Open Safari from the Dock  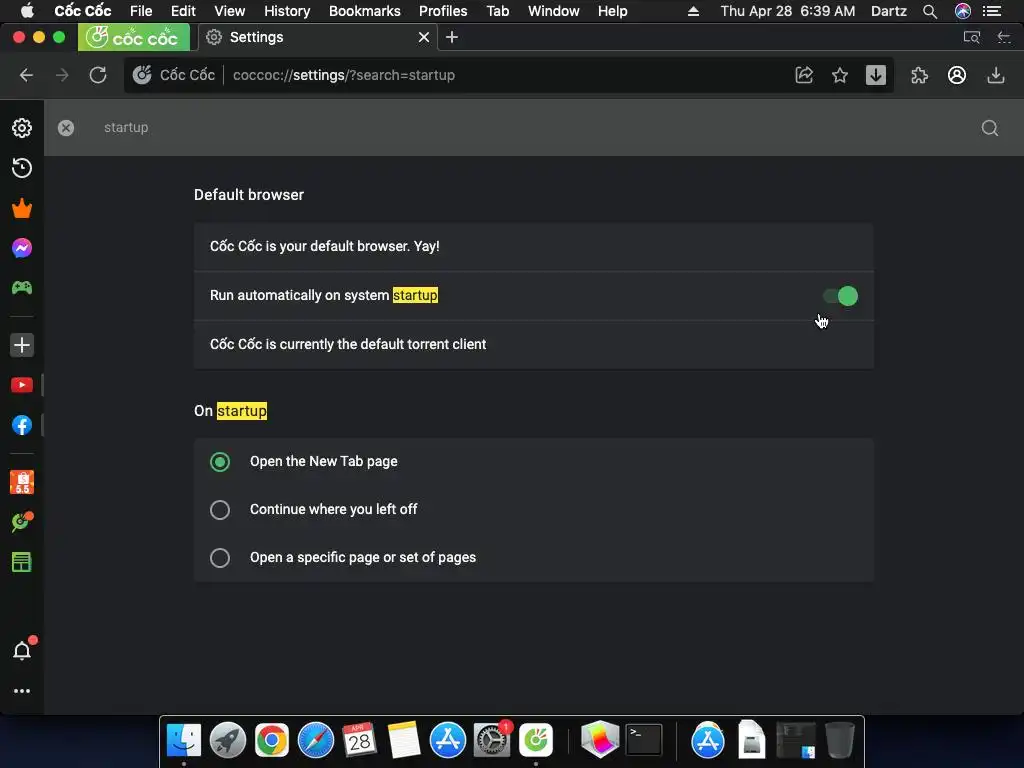point(315,741)
